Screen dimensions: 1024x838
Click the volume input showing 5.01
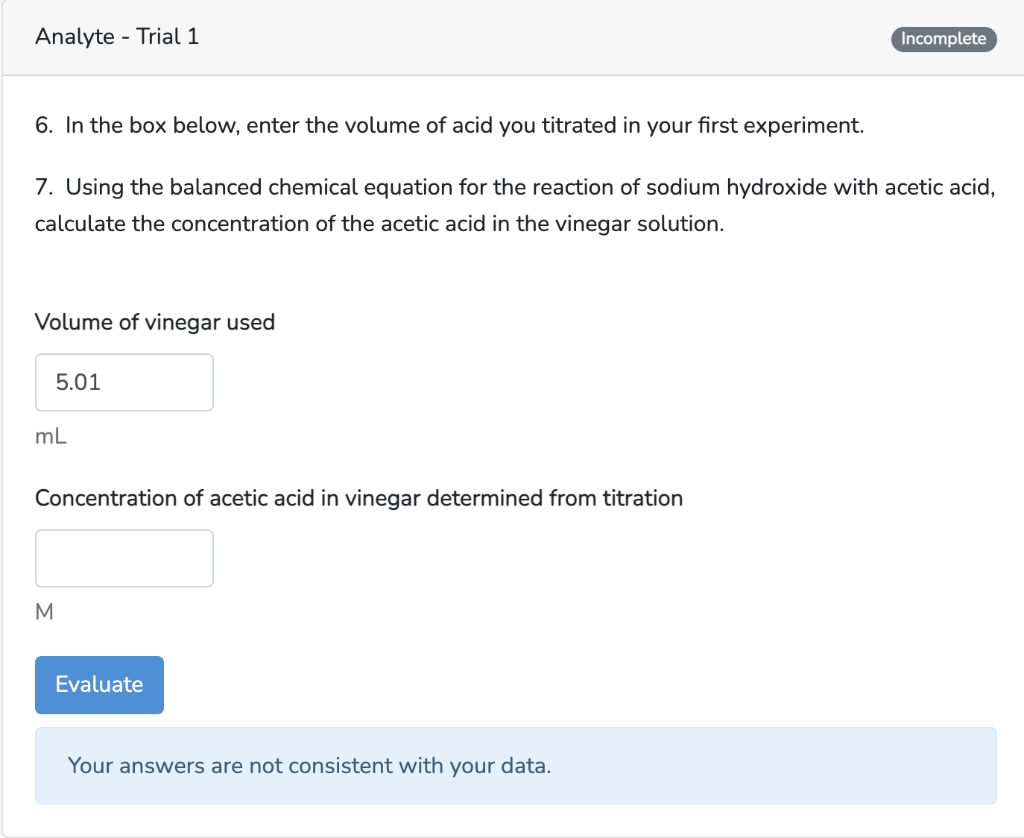pos(124,382)
